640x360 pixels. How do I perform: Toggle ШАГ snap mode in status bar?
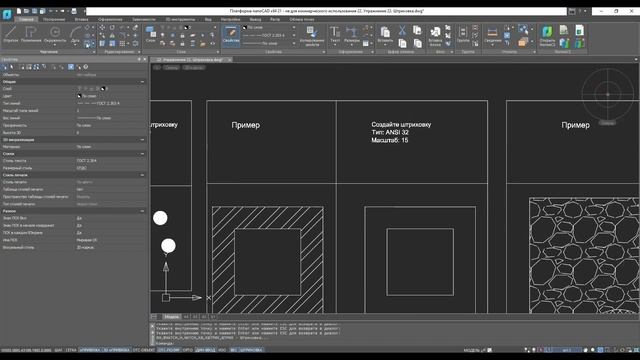click(58, 350)
